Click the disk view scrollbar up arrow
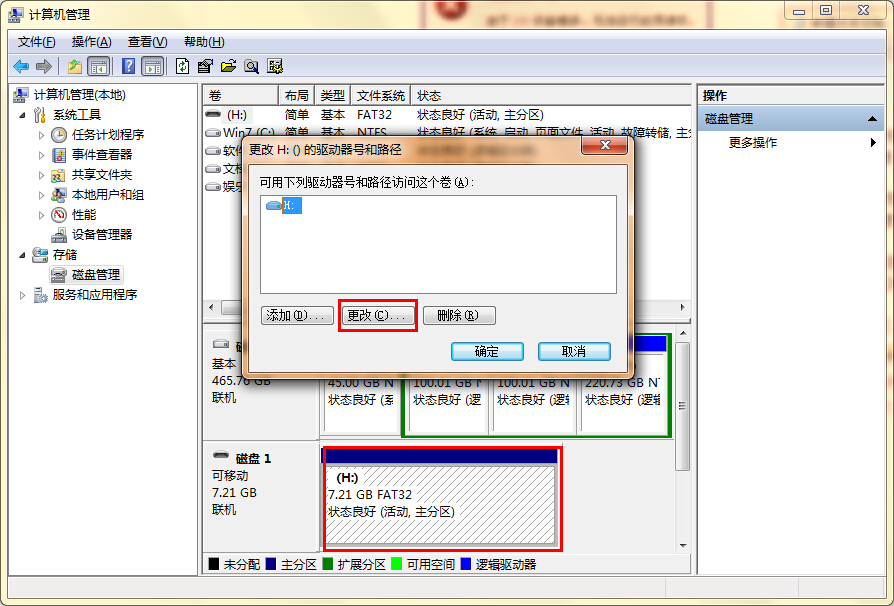 (x=683, y=333)
